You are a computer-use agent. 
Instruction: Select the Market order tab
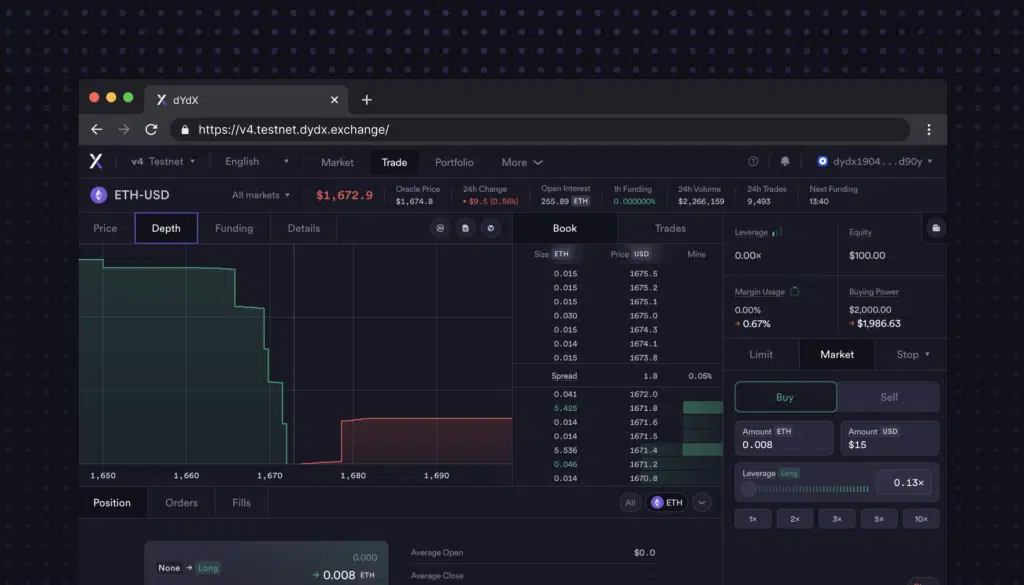click(x=837, y=355)
